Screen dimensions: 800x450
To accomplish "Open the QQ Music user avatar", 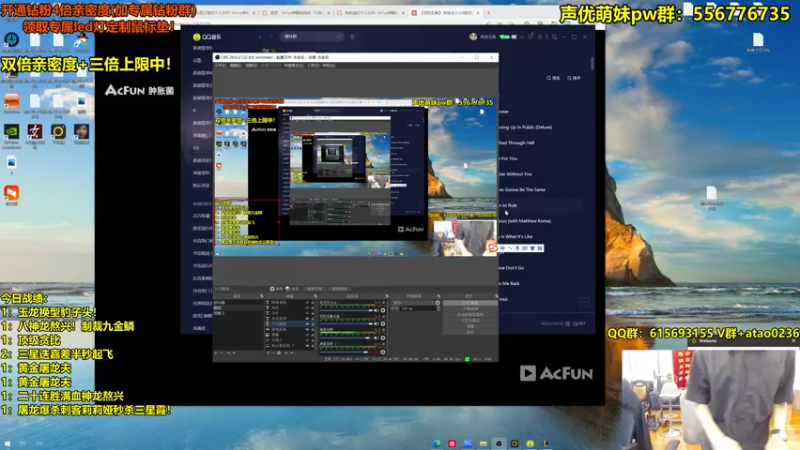I will [x=473, y=37].
